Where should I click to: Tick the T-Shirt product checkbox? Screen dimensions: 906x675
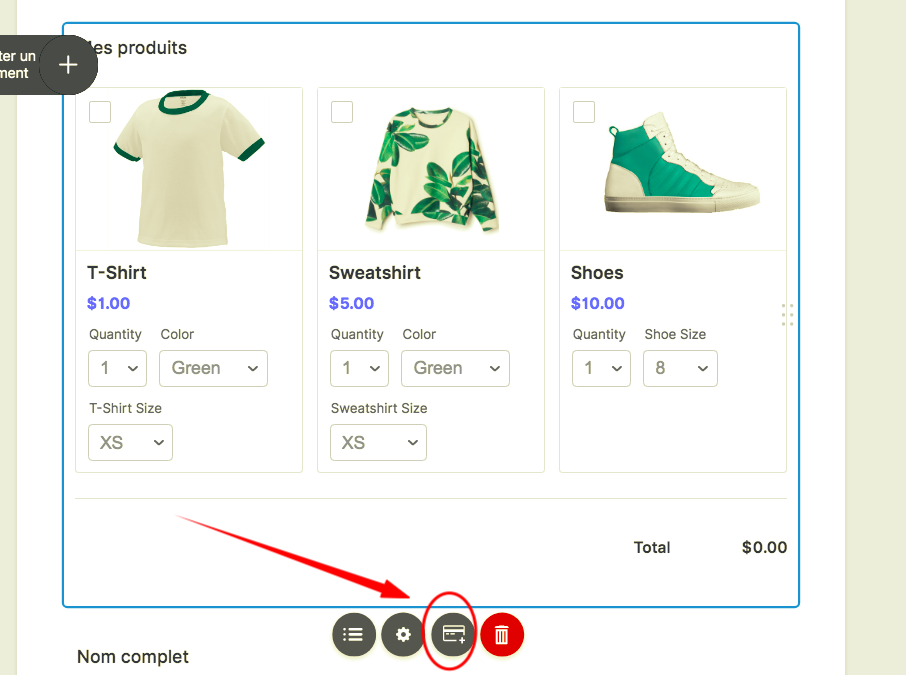pos(100,112)
